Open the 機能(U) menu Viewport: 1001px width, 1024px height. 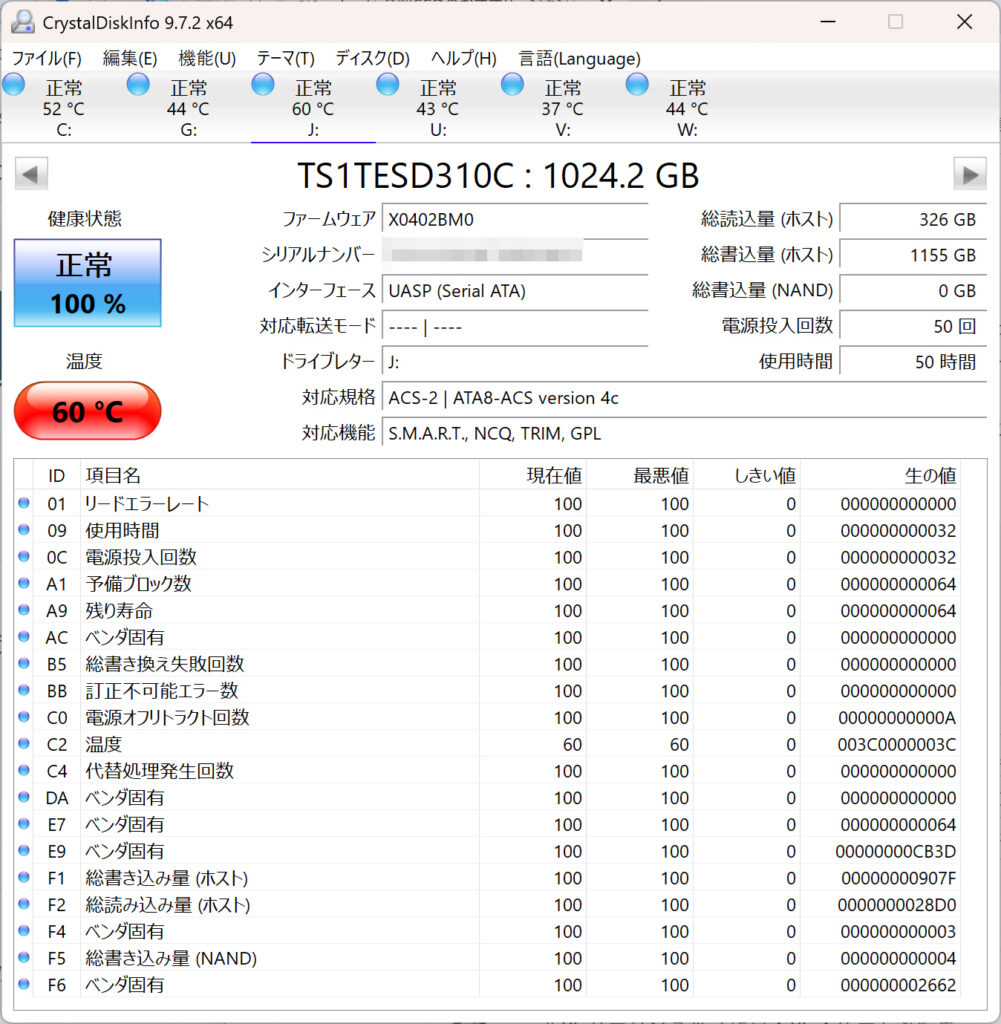pyautogui.click(x=207, y=58)
